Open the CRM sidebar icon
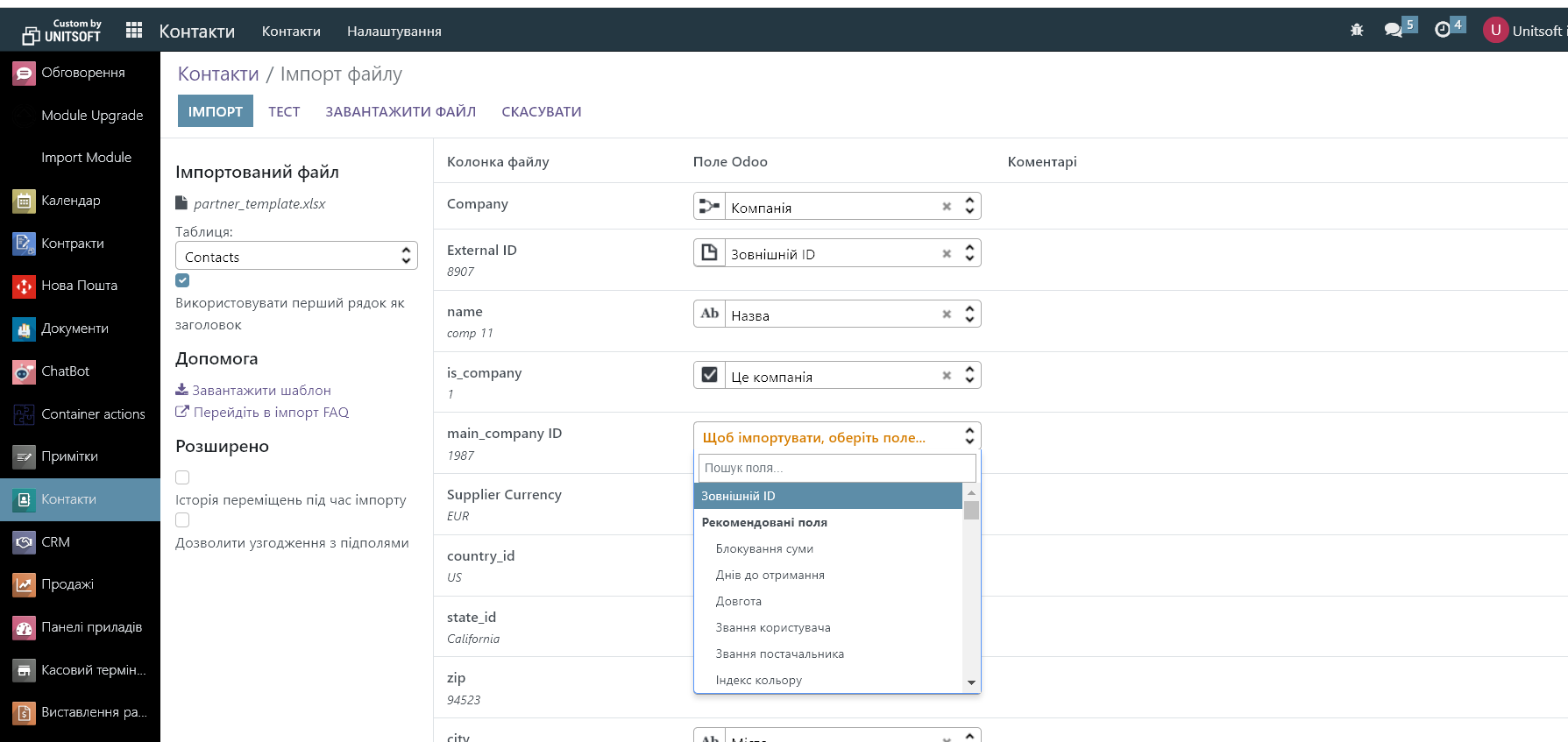Screen dimensions: 1568x742 click(x=24, y=542)
